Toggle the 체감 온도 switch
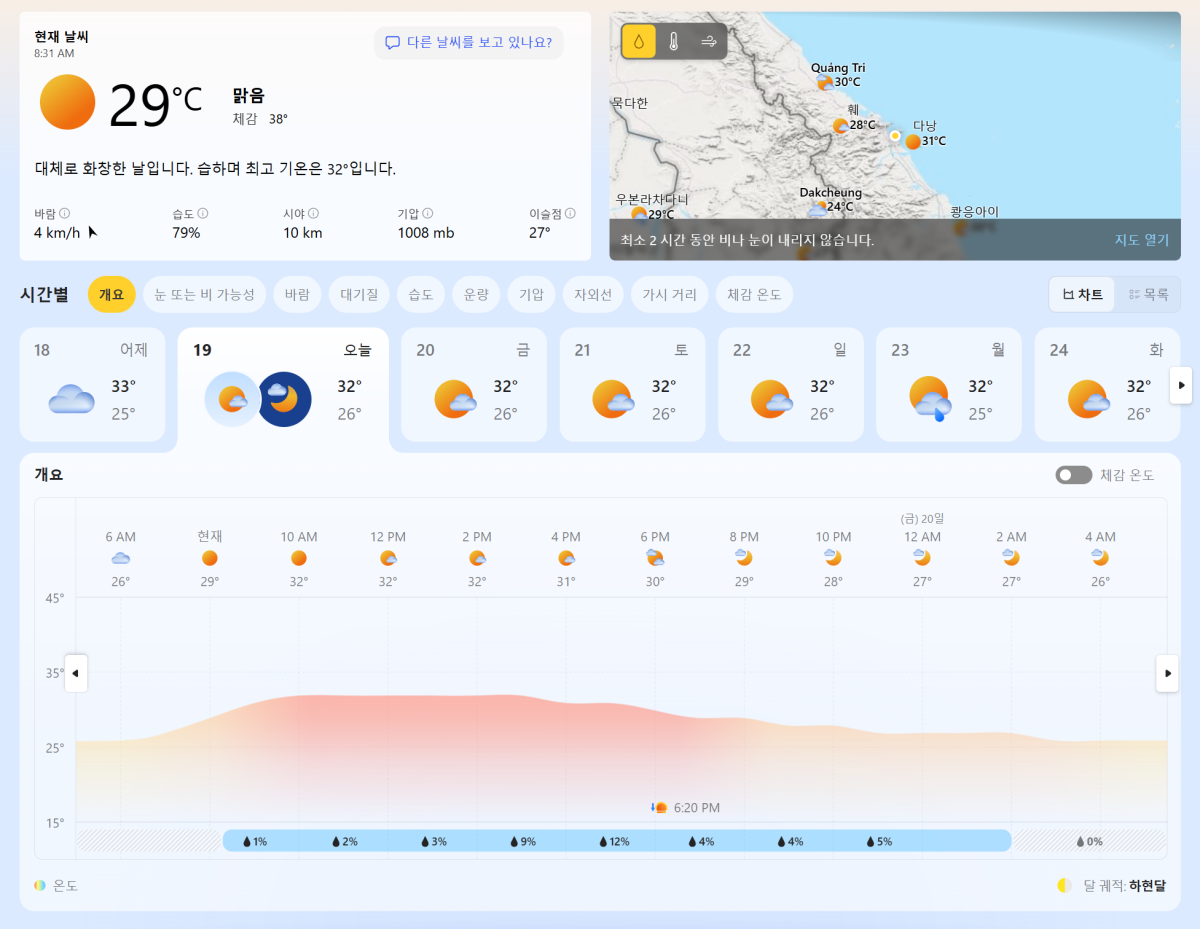 [x=1073, y=475]
